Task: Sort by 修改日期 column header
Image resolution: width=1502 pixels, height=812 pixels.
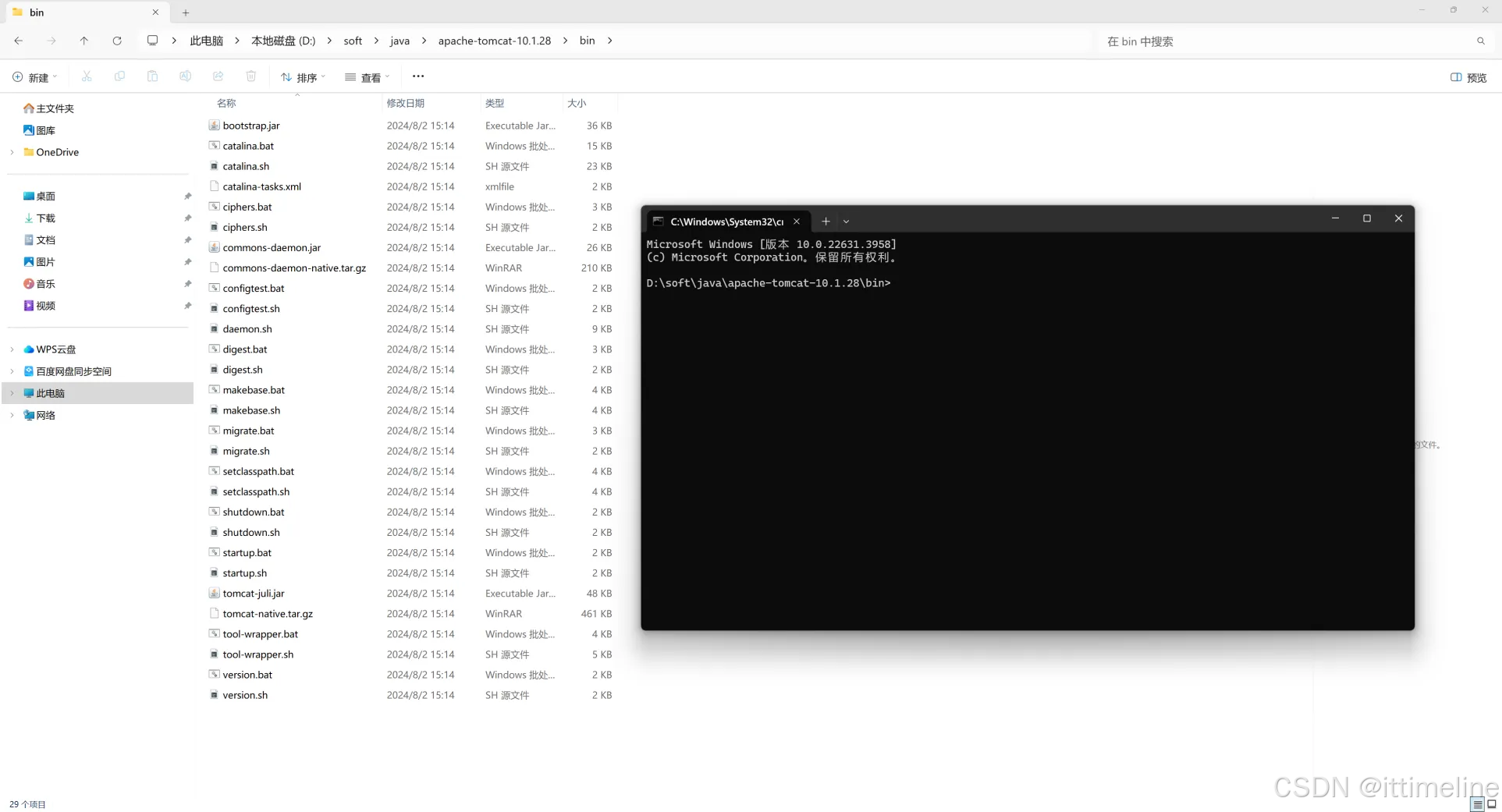Action: (x=406, y=103)
